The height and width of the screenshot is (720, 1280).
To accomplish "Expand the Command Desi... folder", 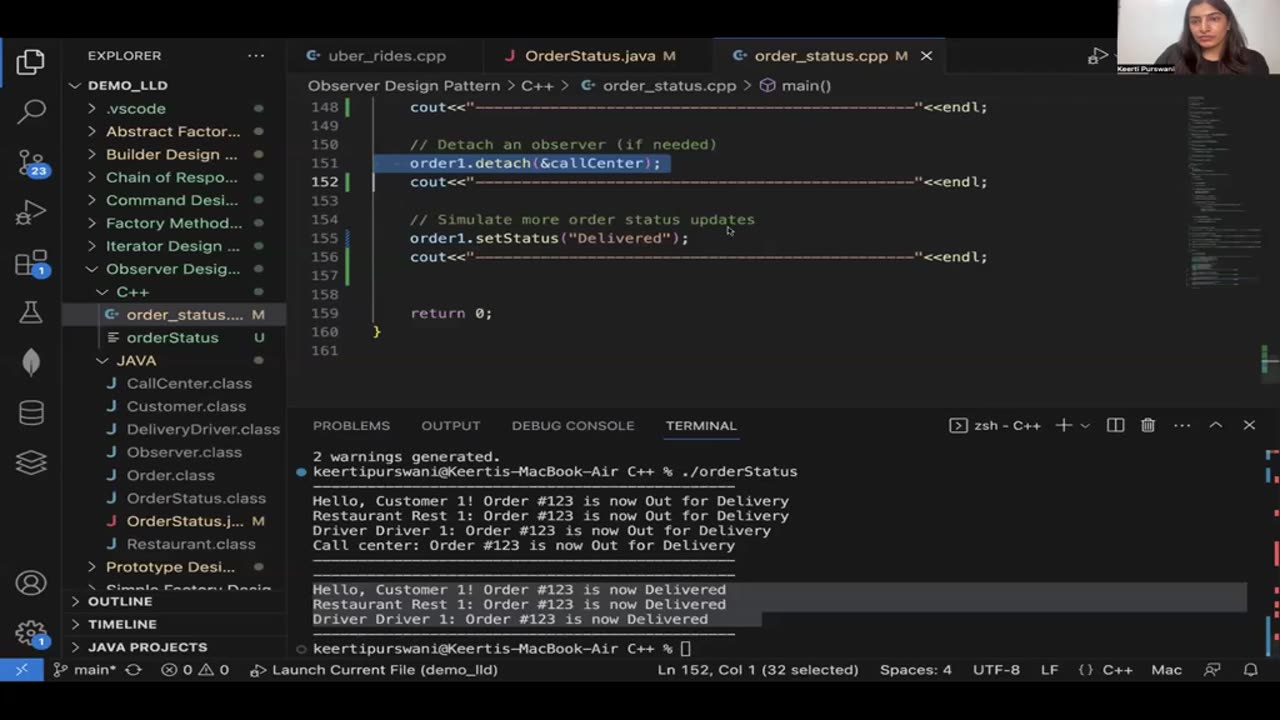I will tap(172, 200).
